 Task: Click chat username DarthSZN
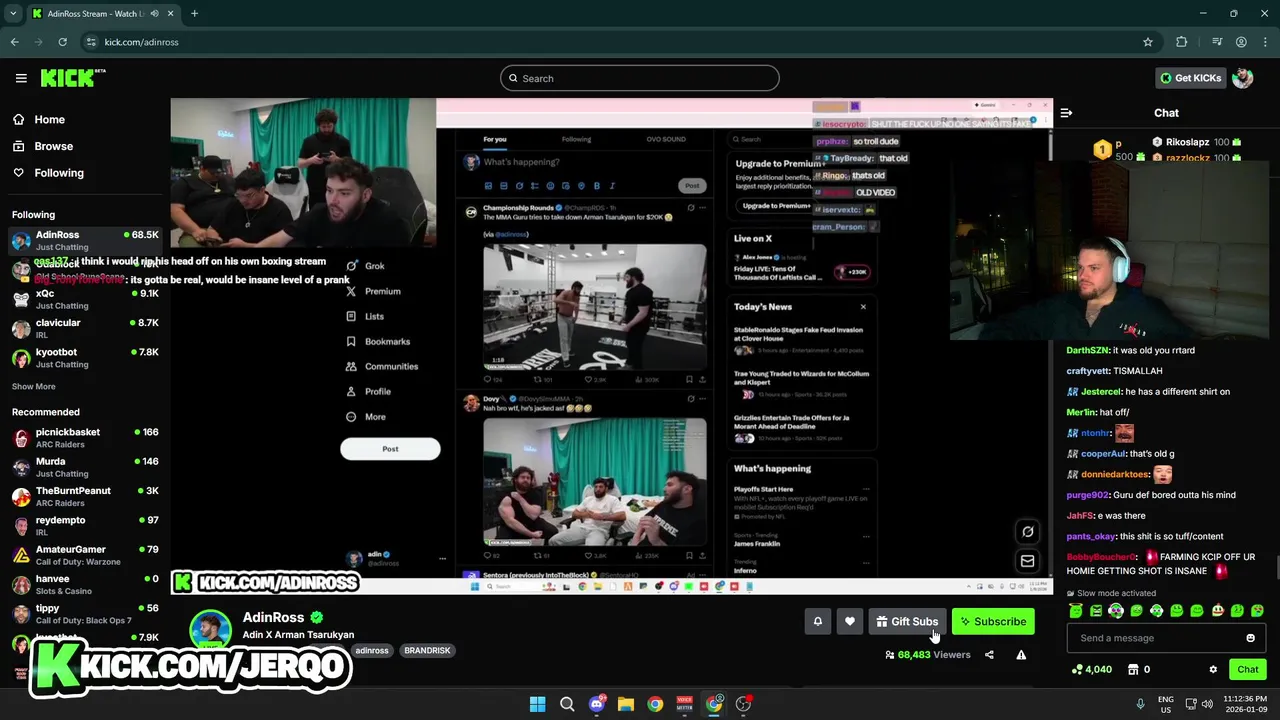[1088, 350]
